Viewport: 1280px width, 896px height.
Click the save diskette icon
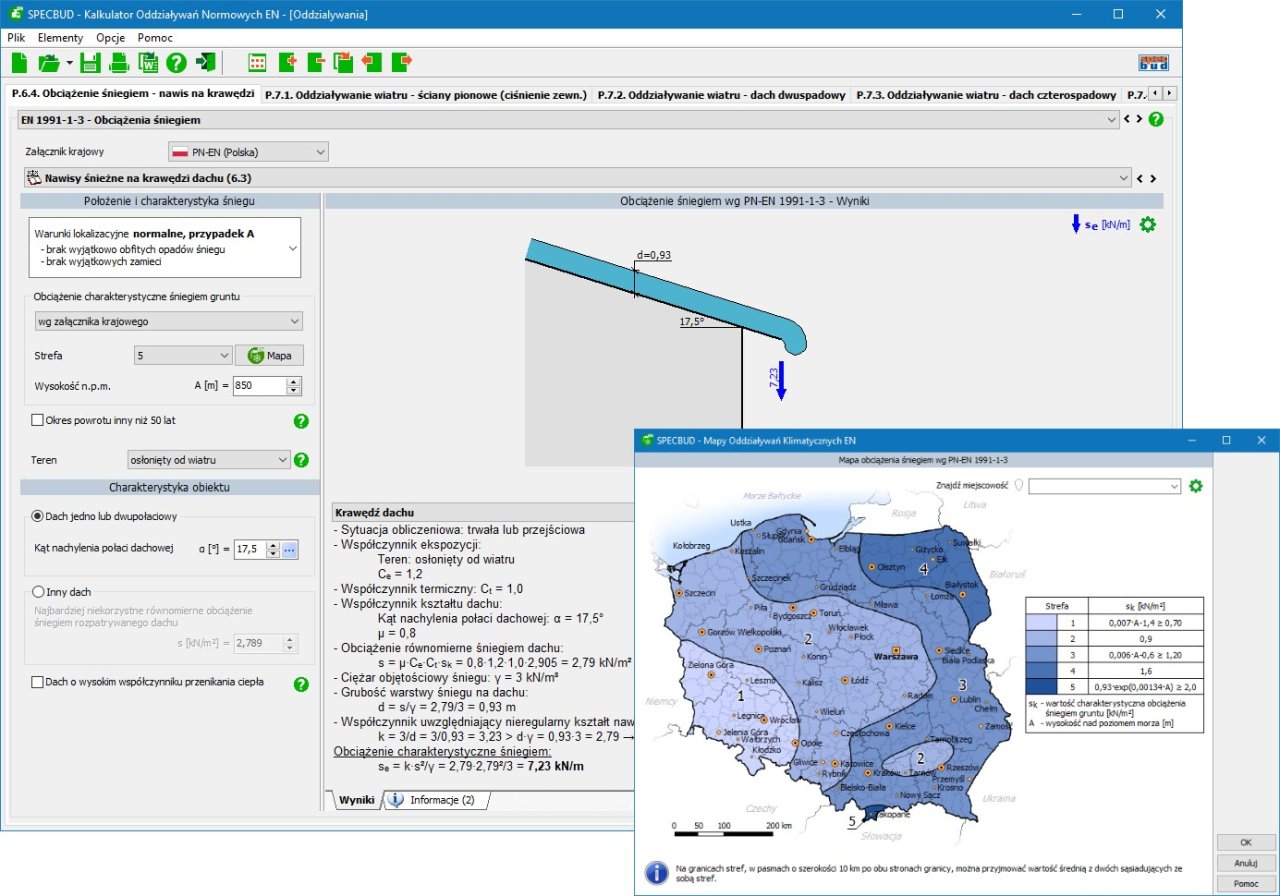click(90, 63)
